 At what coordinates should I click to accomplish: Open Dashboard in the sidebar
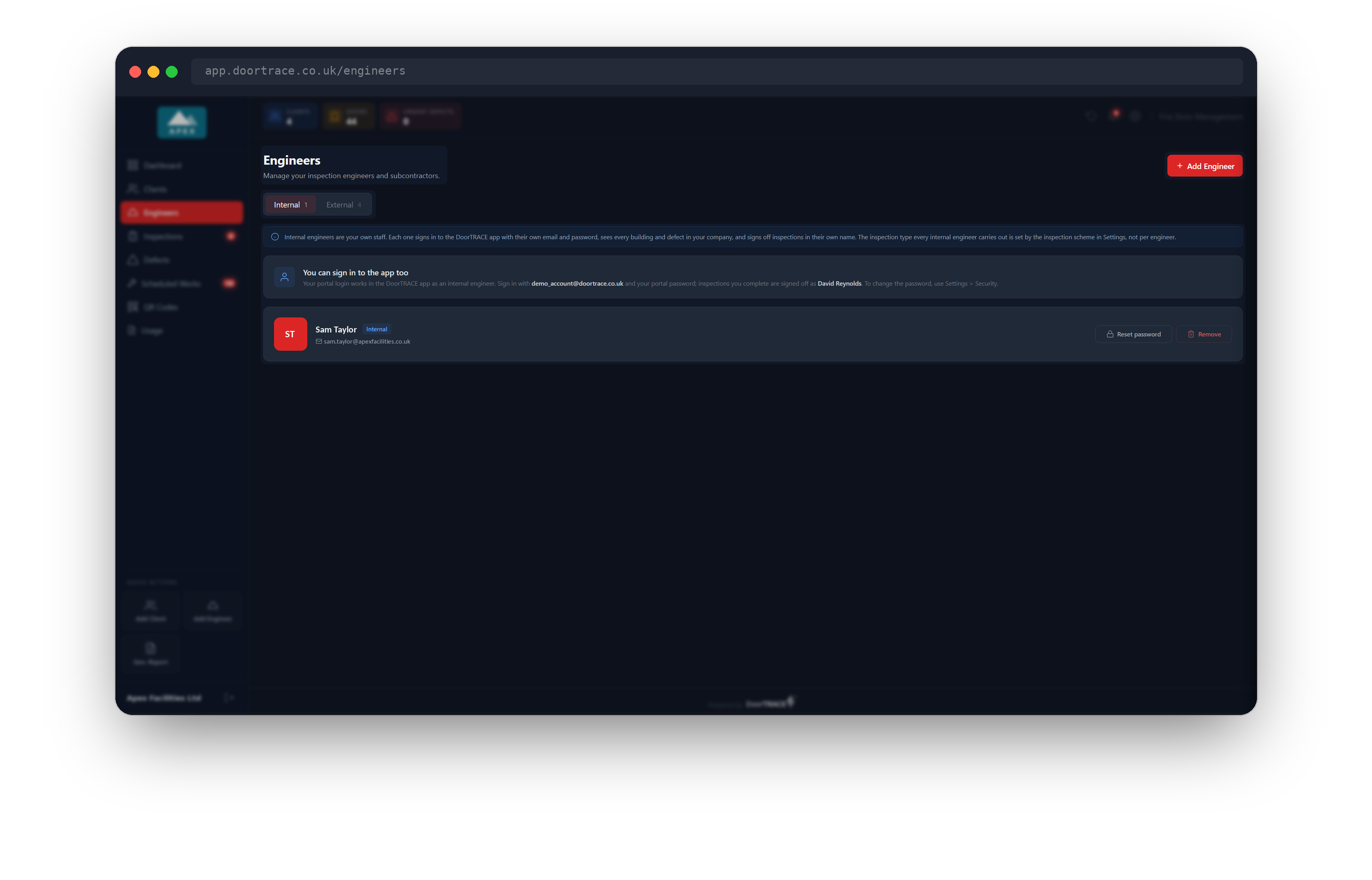(x=182, y=165)
